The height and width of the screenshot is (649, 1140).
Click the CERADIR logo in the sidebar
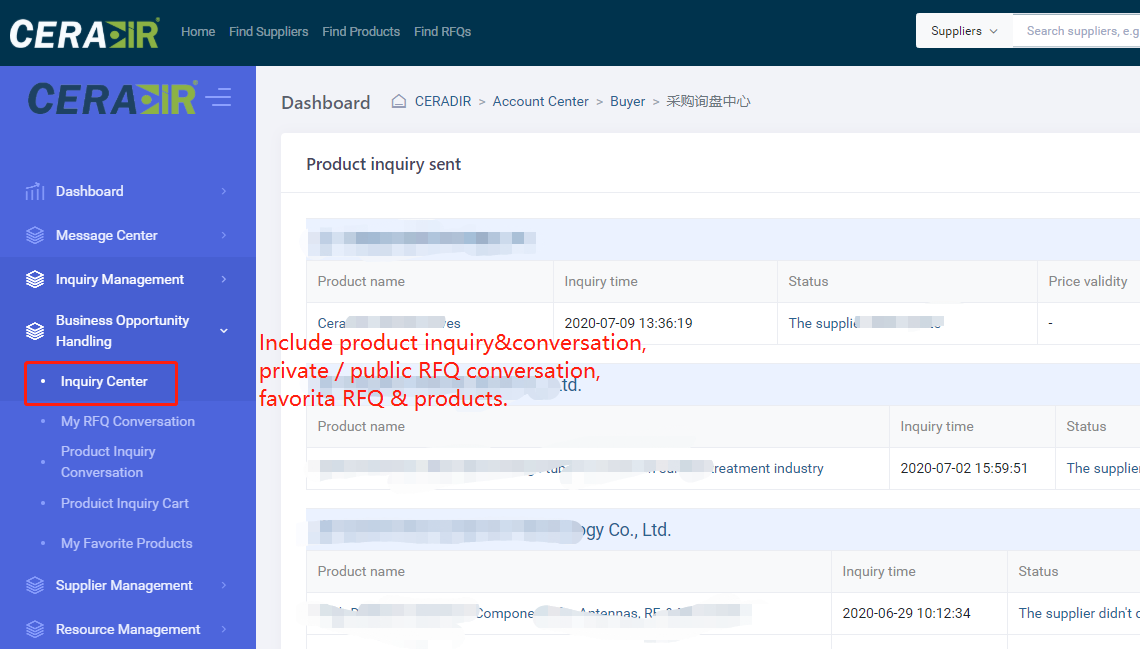[x=112, y=98]
